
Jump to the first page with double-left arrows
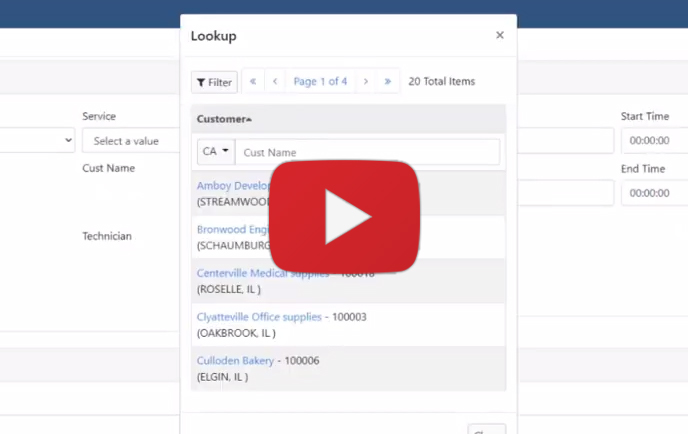pos(253,82)
